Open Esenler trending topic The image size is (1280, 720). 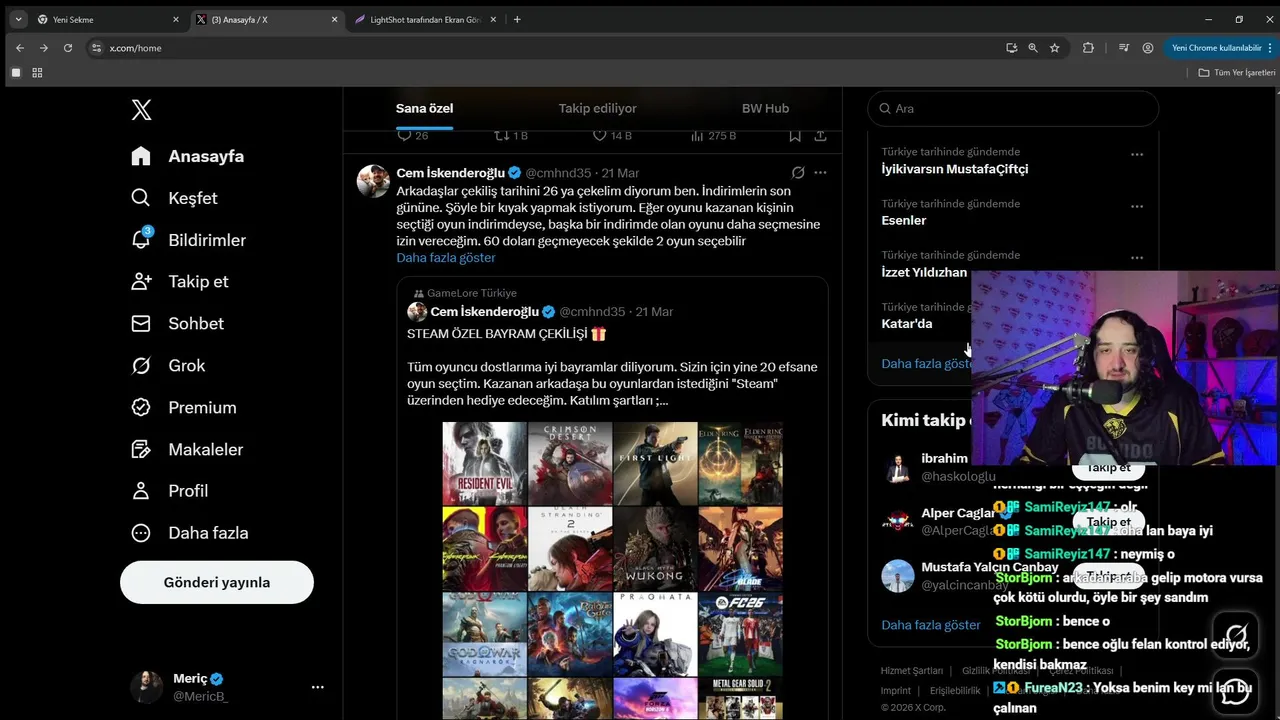pos(904,220)
